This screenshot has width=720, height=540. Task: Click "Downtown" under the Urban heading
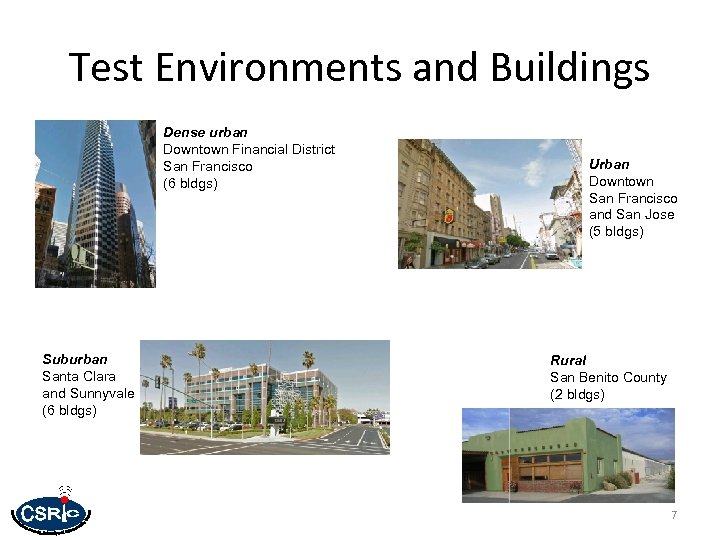pos(621,181)
